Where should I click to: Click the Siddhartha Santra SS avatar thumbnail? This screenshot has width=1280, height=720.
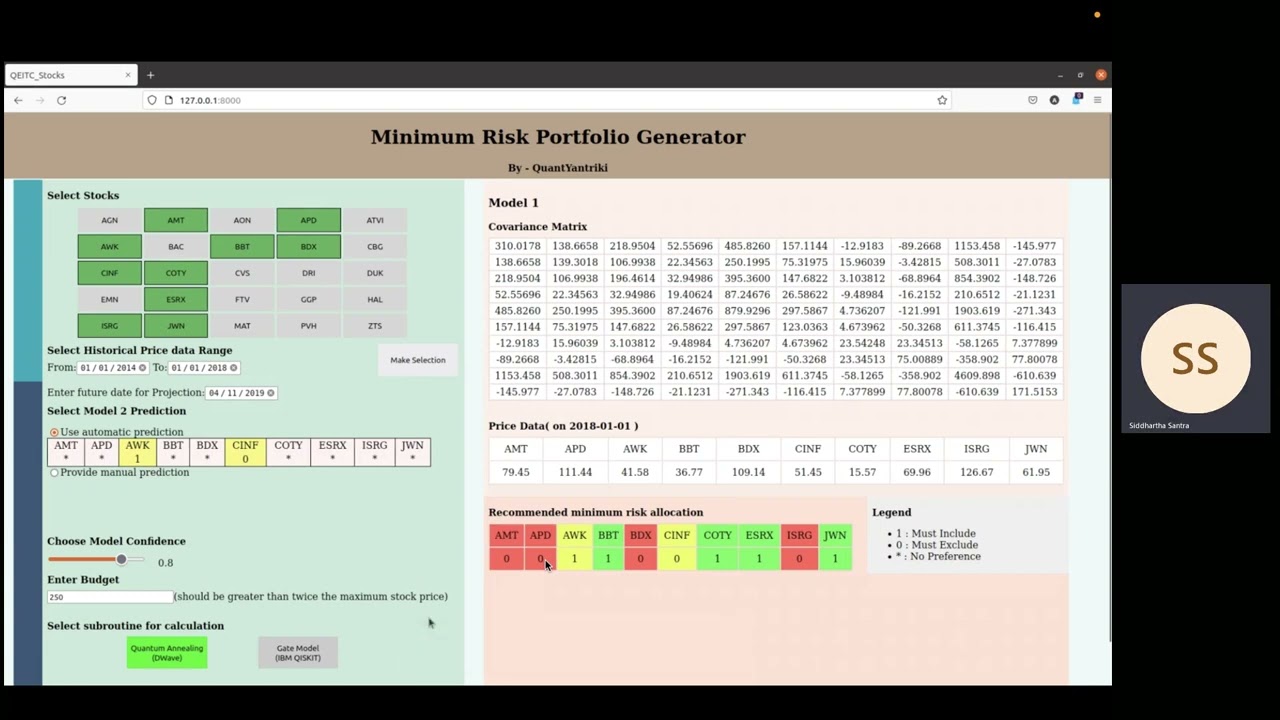pyautogui.click(x=1196, y=359)
